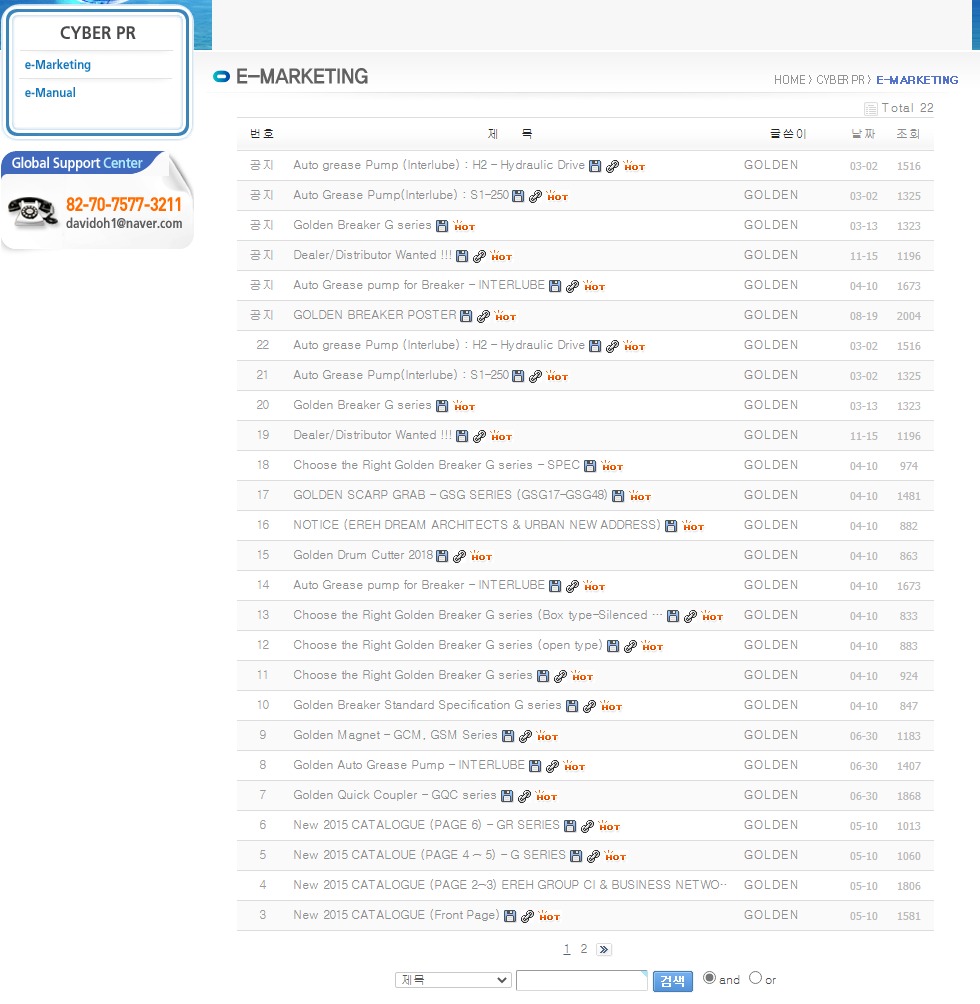
Task: Click the HOT badge on row 17 Scarp Grab
Action: click(640, 496)
